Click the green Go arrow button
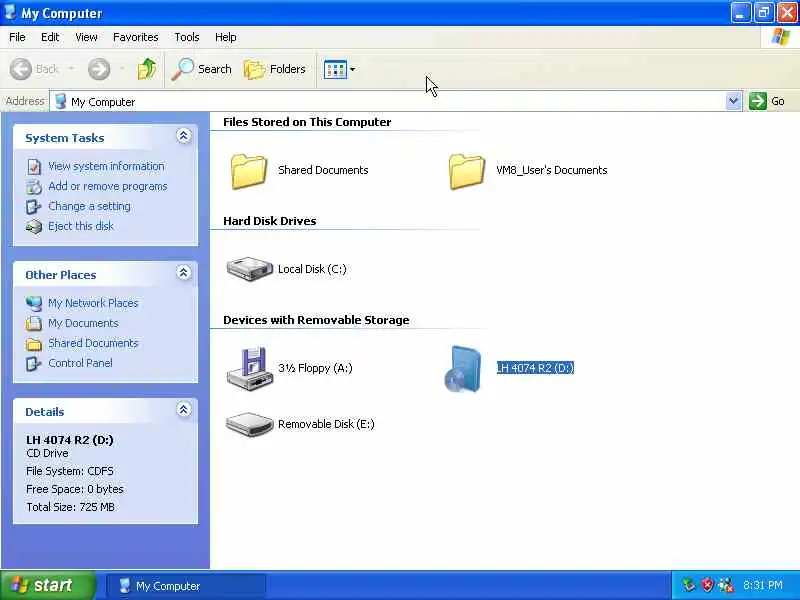Image resolution: width=800 pixels, height=600 pixels. [758, 101]
